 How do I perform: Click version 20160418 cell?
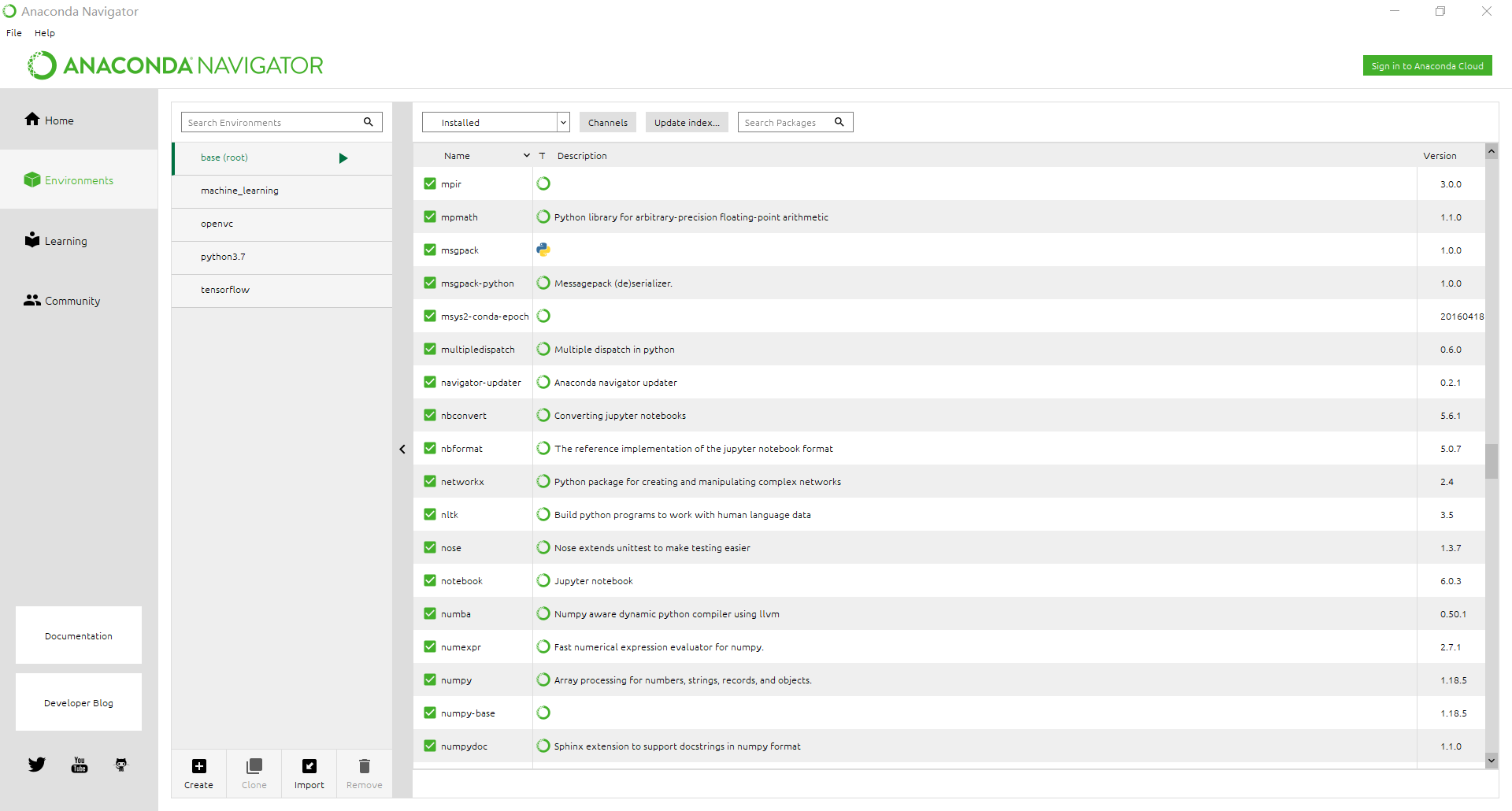click(1462, 317)
